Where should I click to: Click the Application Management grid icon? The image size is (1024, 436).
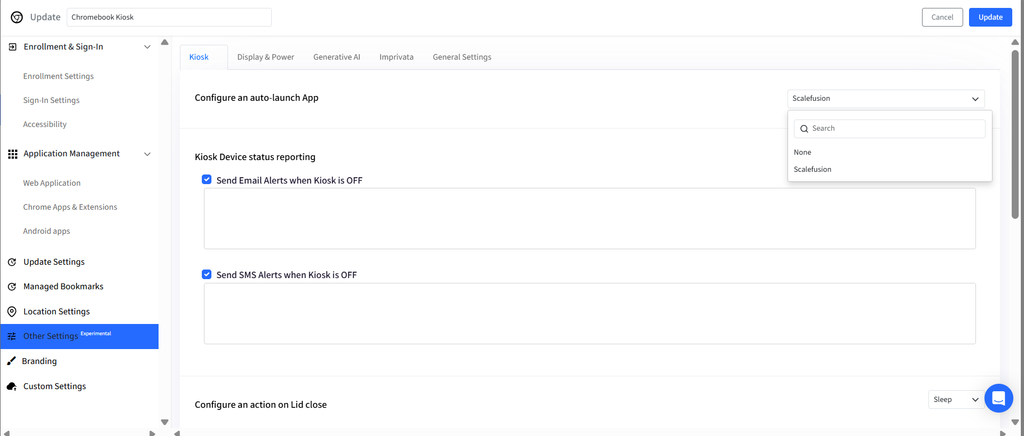12,154
